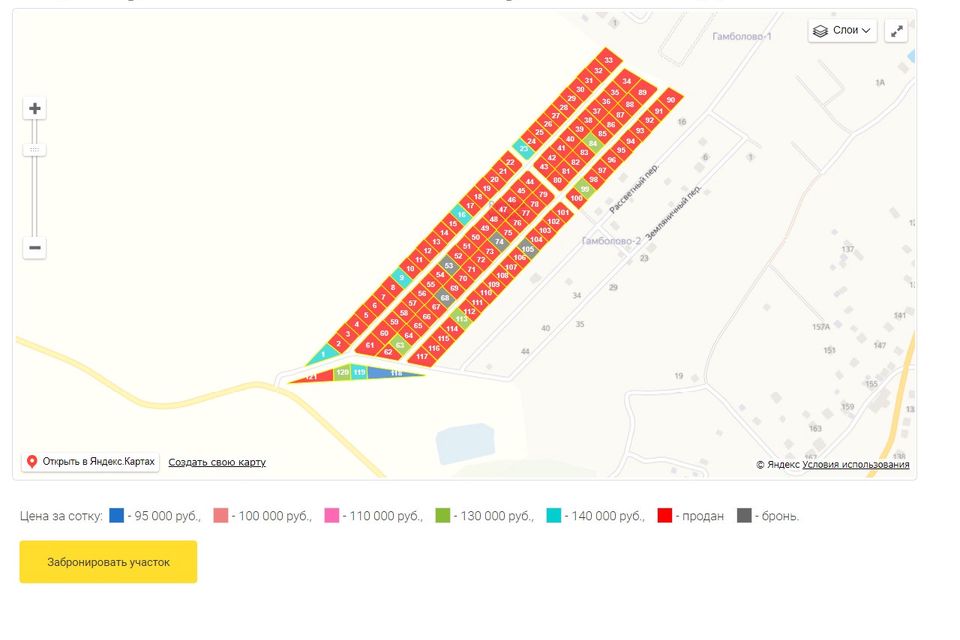The height and width of the screenshot is (640, 960).
Task: Zoom out the map with minus button
Action: pyautogui.click(x=35, y=247)
